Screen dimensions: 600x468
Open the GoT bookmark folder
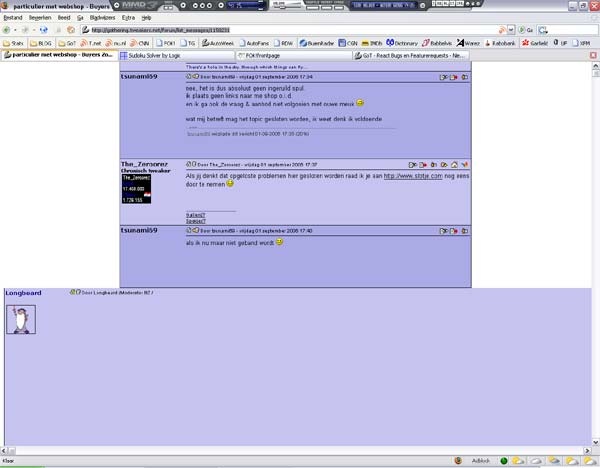(67, 43)
